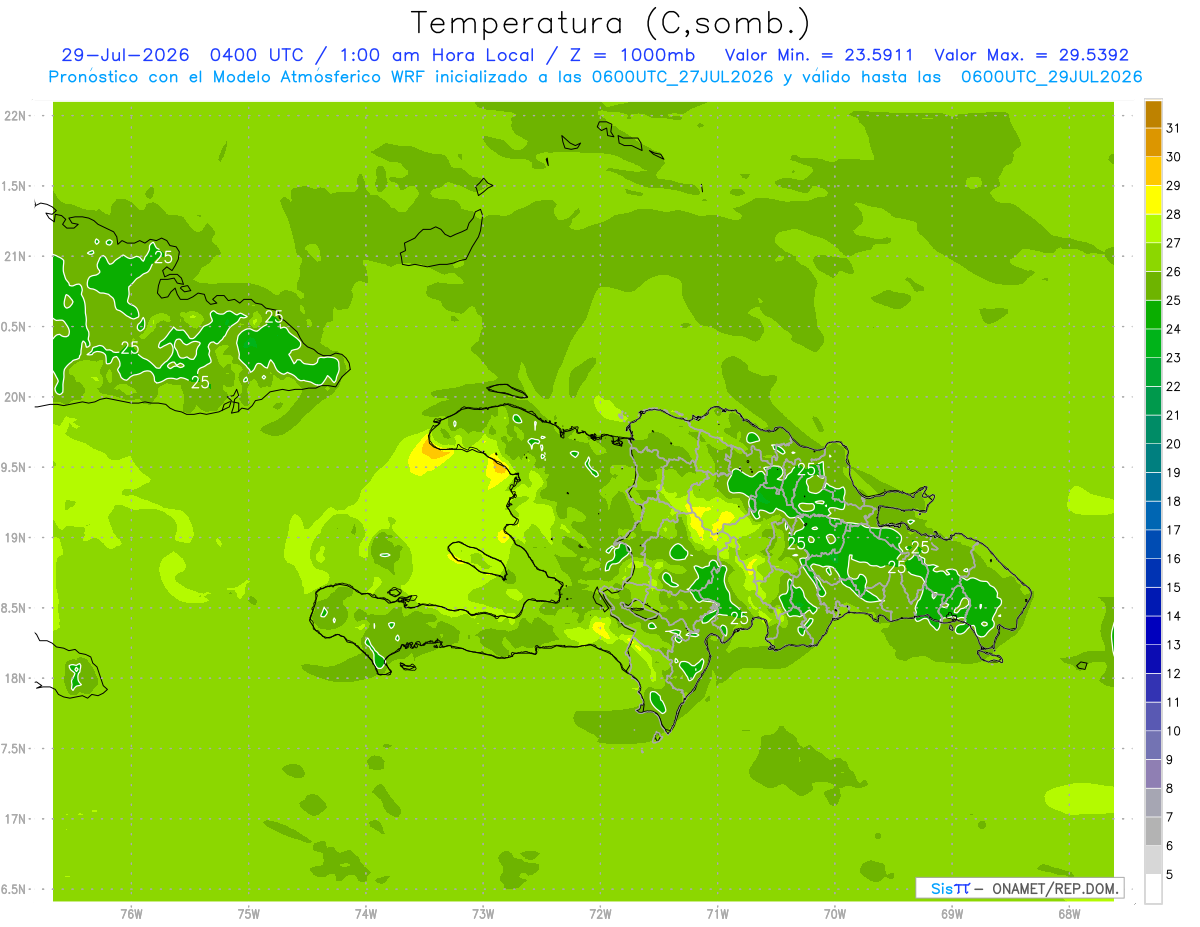Click the '75W' longitude axis label
The width and height of the screenshot is (1200, 927).
[248, 913]
